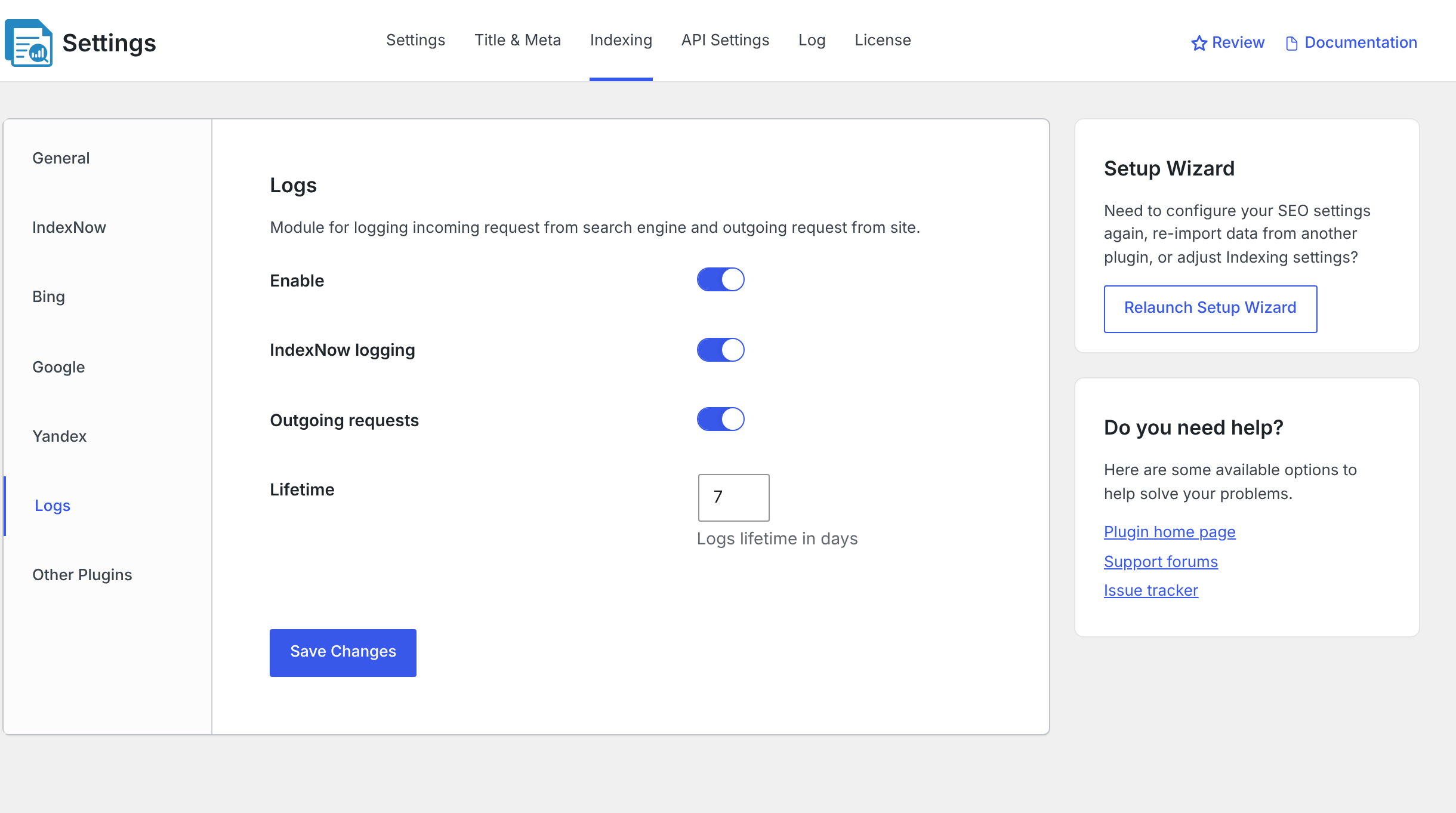Viewport: 1456px width, 813px height.
Task: Select General in the sidebar
Action: click(x=61, y=158)
